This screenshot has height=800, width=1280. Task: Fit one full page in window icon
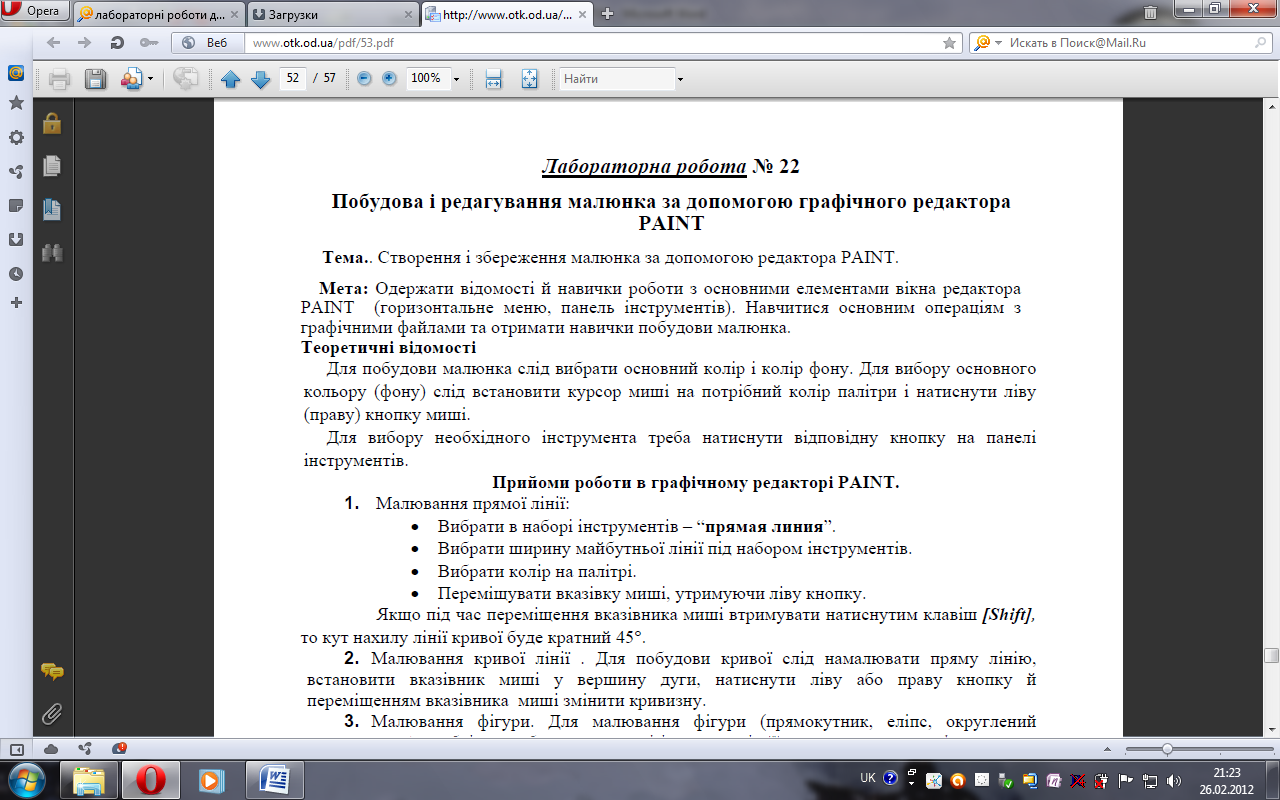tap(529, 79)
